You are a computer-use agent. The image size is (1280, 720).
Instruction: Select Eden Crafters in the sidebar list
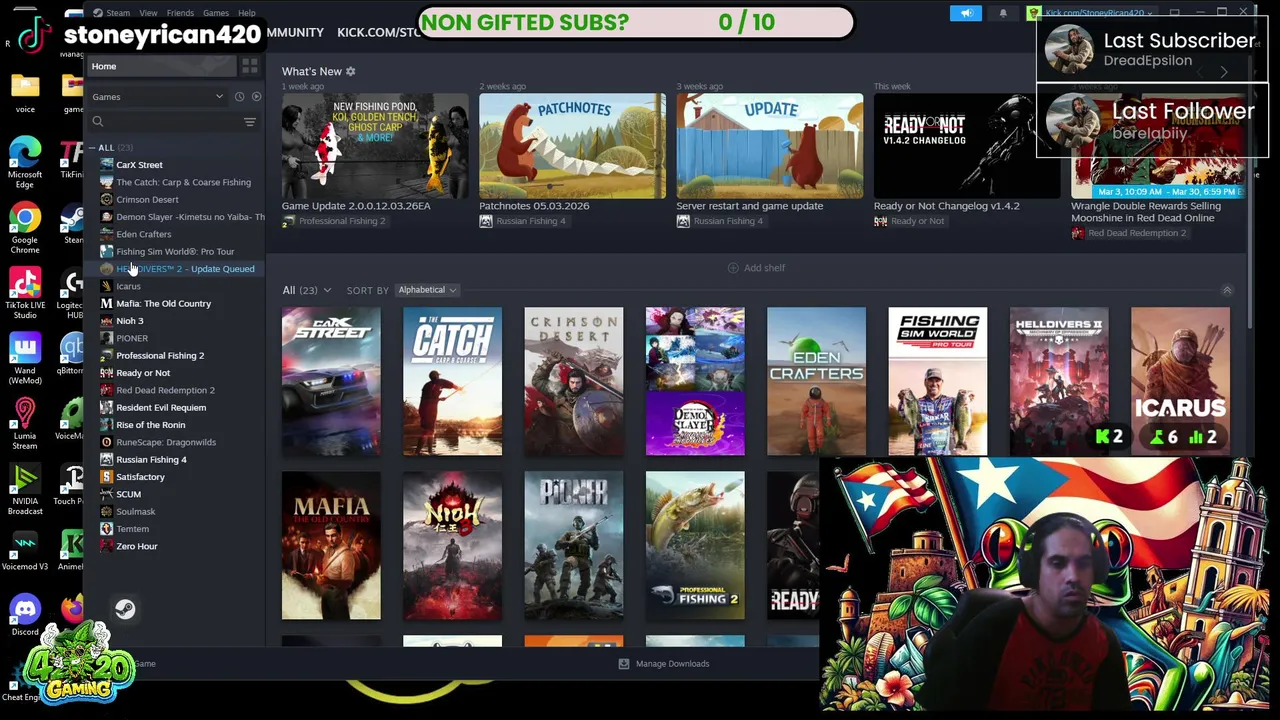pos(143,234)
